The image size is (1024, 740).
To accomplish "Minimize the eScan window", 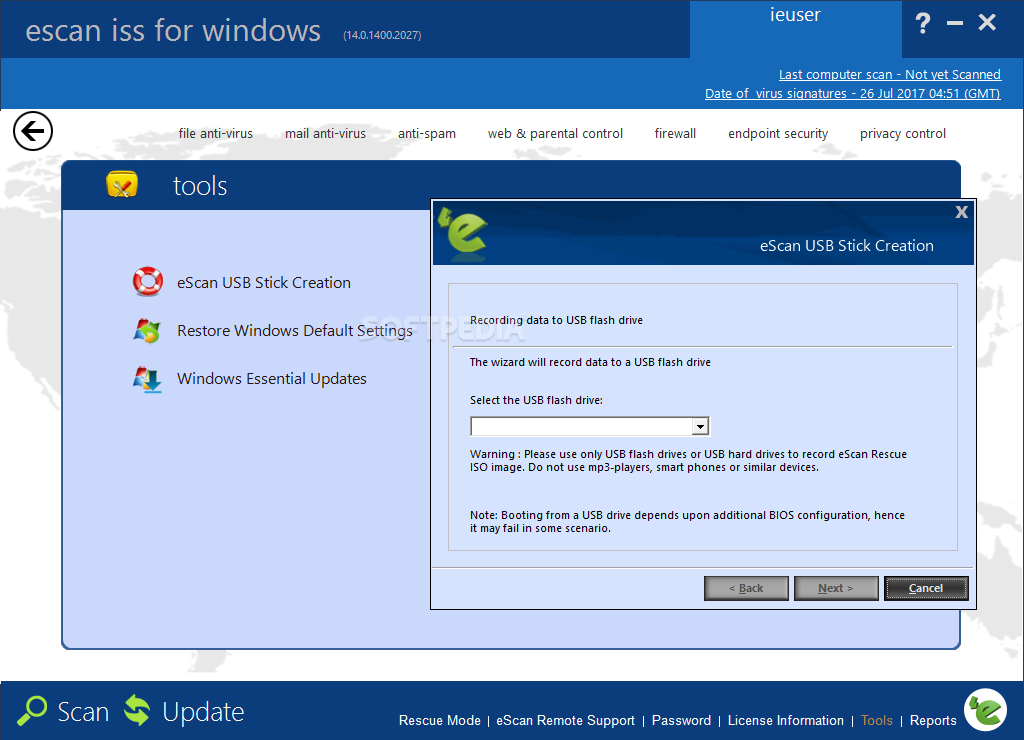I will tap(955, 23).
